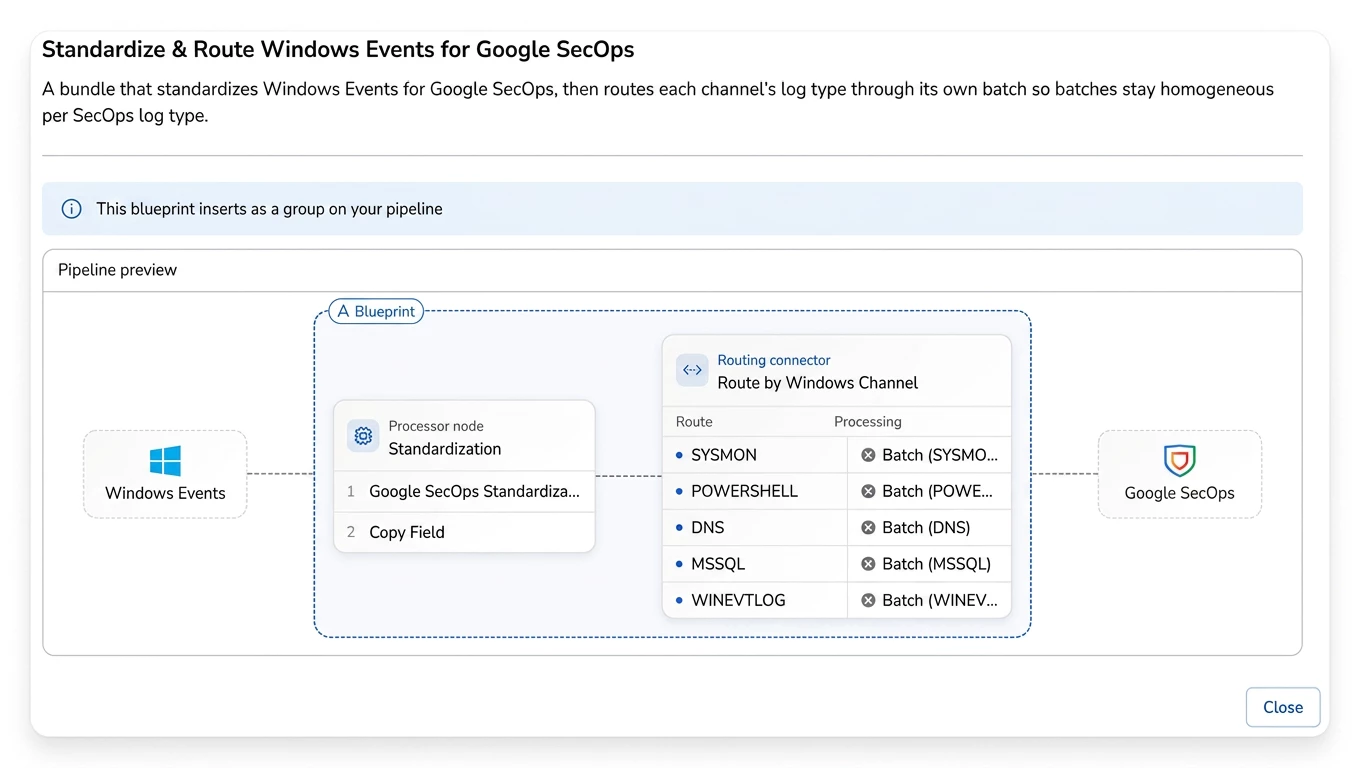The height and width of the screenshot is (768, 1356).
Task: Select the POWERSHELL route label
Action: coord(745,491)
